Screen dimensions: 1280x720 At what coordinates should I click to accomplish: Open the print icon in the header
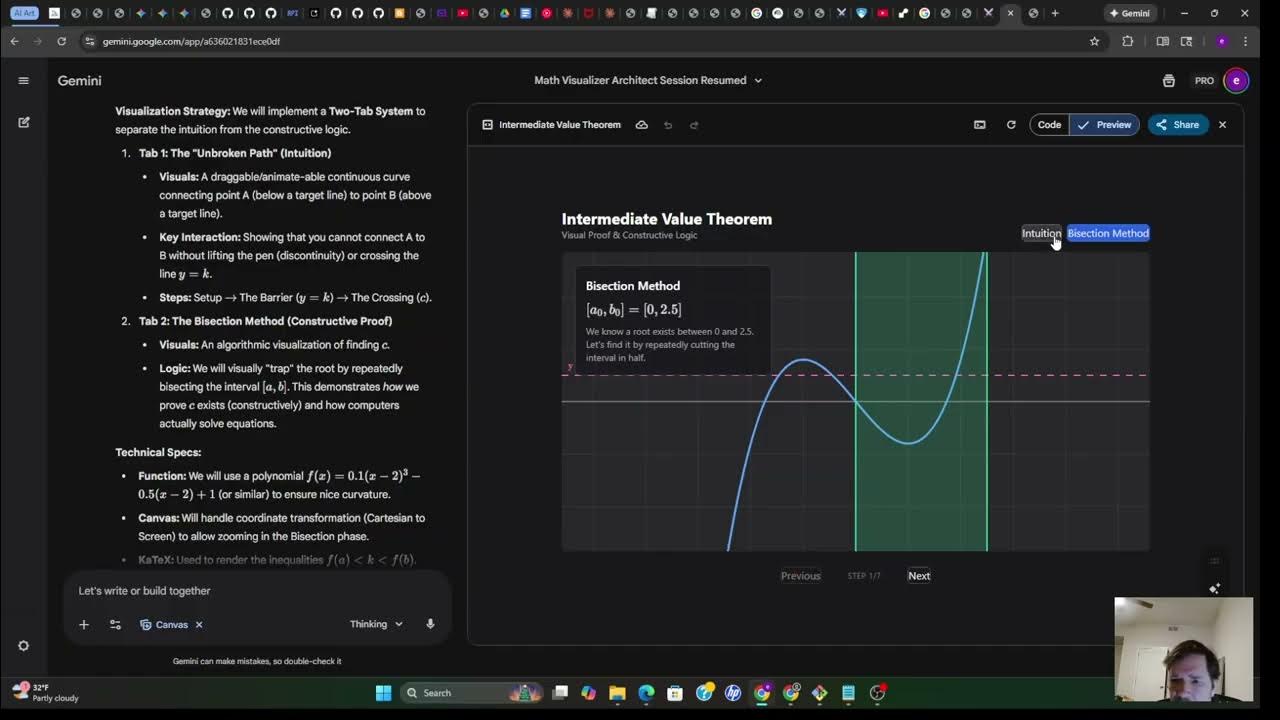click(x=1168, y=80)
